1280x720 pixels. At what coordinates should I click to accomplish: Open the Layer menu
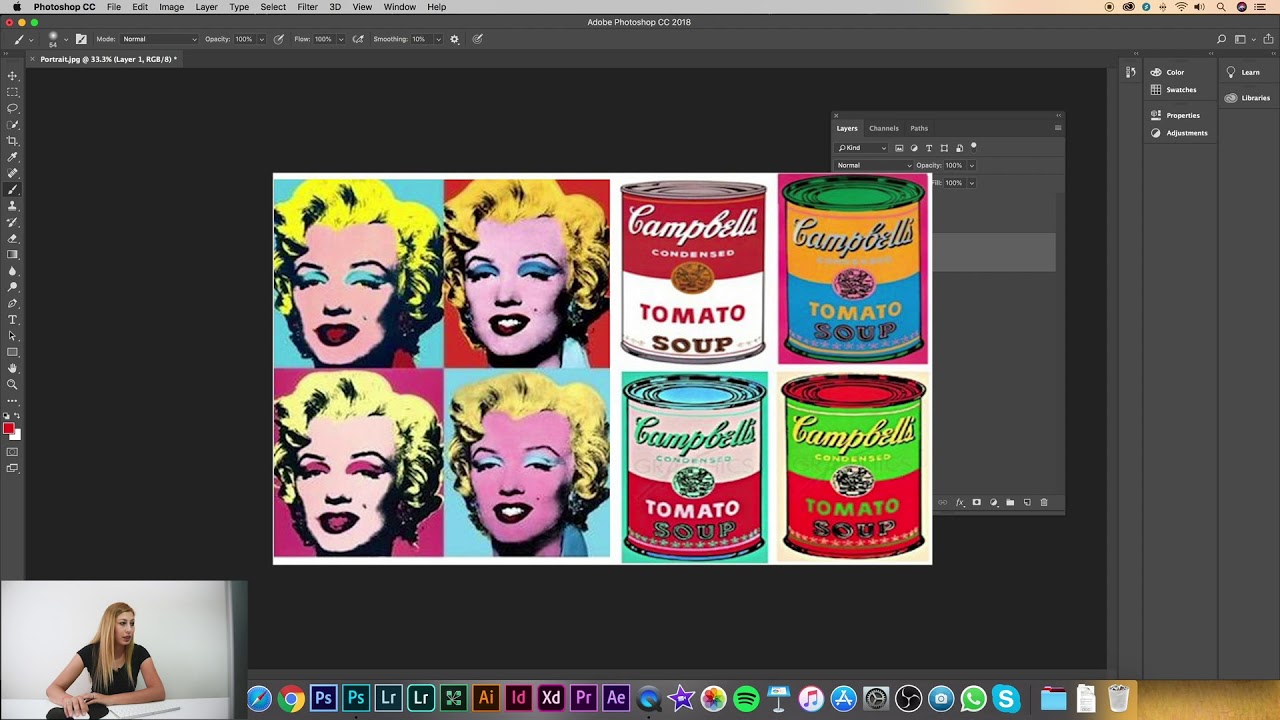[206, 7]
